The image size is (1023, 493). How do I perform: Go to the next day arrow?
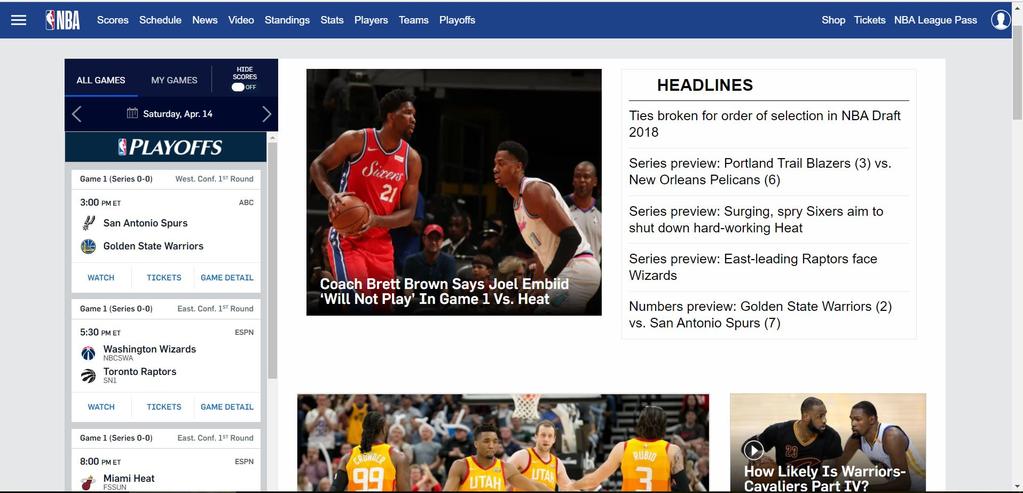point(266,114)
